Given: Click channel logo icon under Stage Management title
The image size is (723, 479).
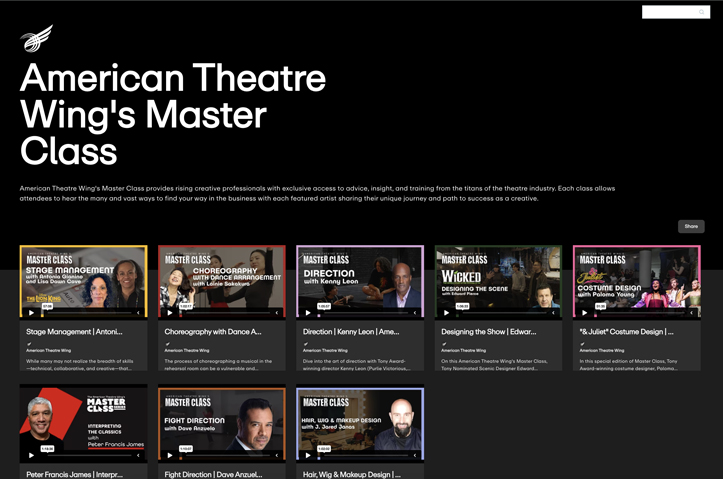Looking at the screenshot, I should (29, 344).
